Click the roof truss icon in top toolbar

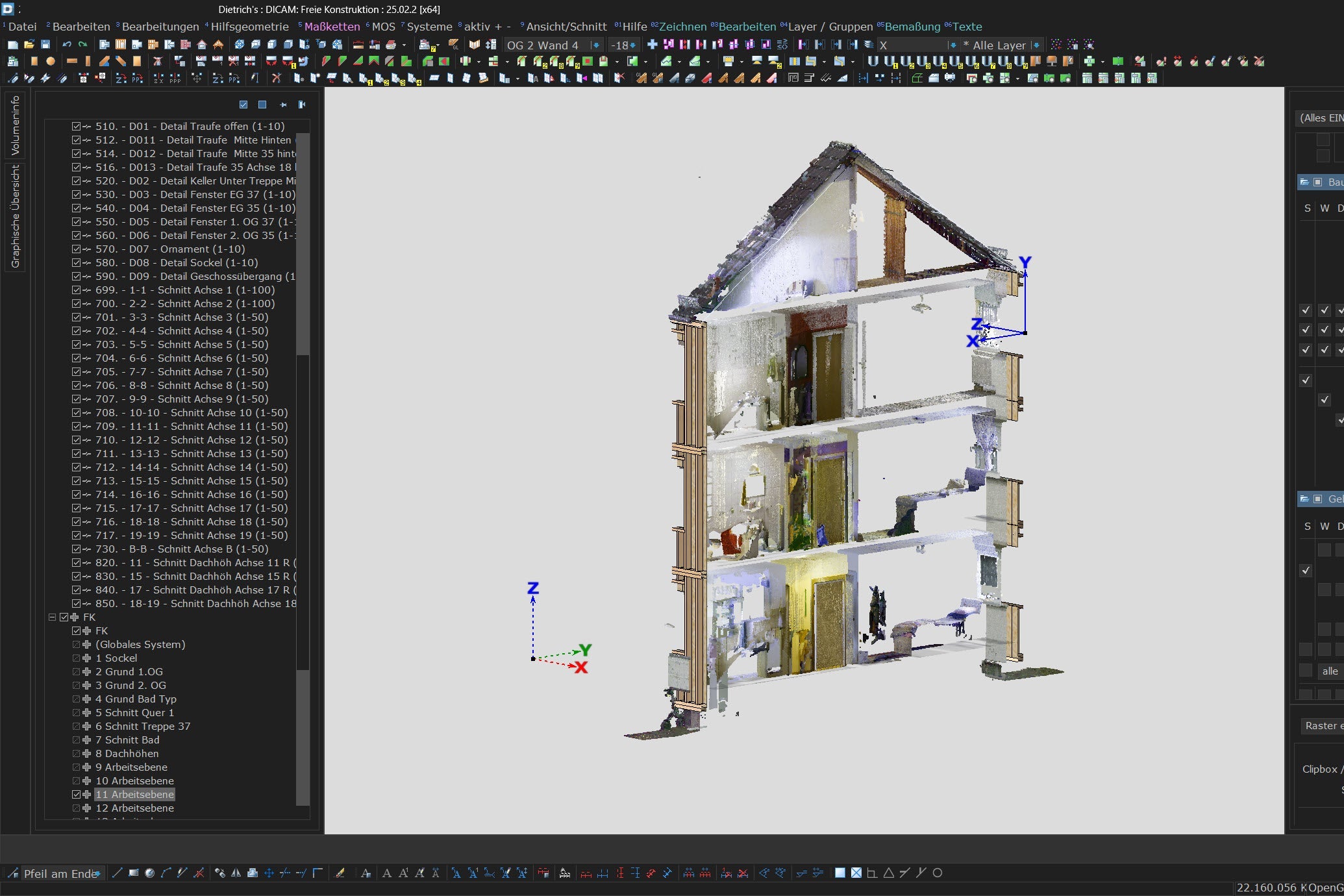(x=218, y=45)
